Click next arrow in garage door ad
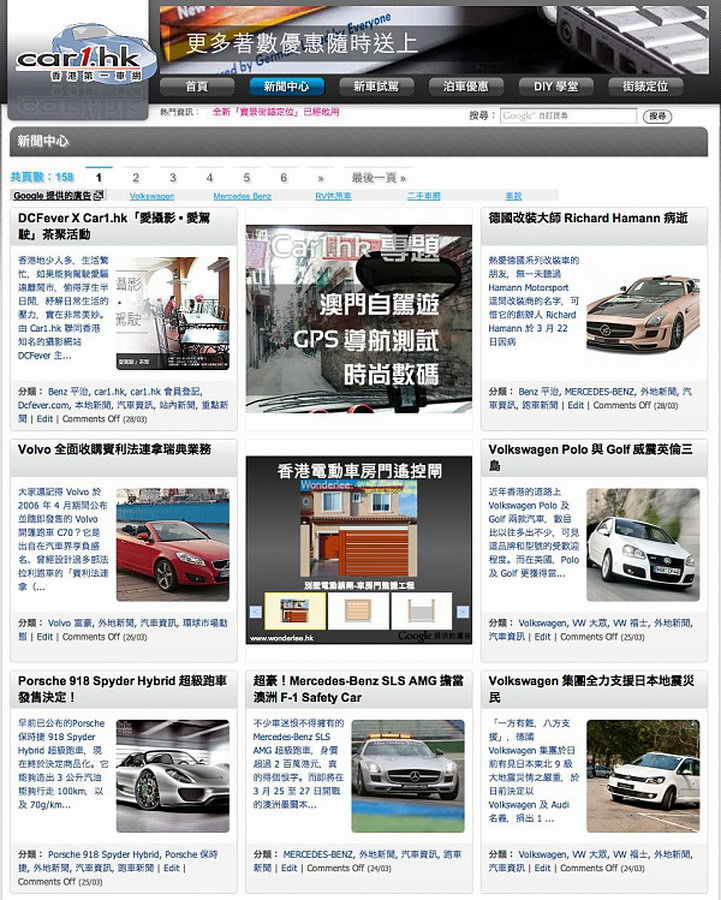Screen dimensions: 721x900 462,612
